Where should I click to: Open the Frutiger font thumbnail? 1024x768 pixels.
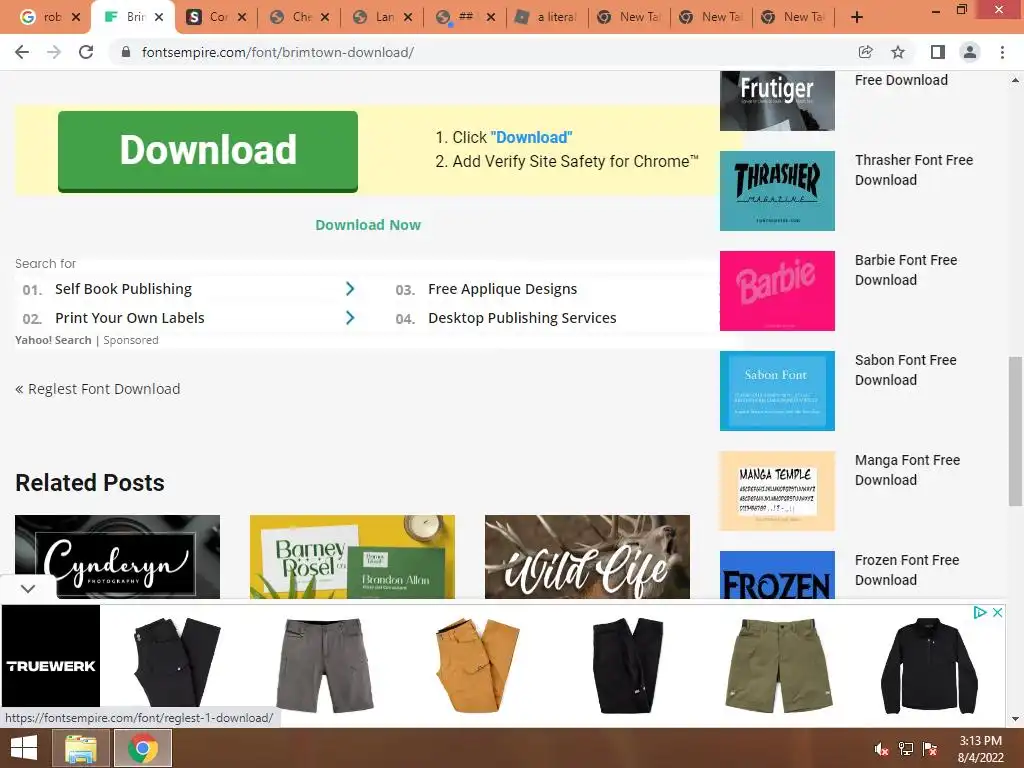tap(777, 101)
